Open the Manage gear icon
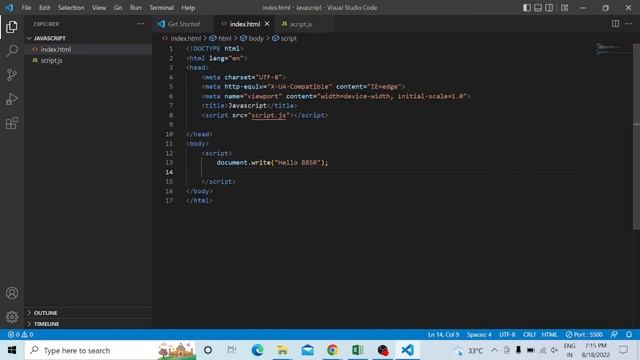 (x=12, y=317)
